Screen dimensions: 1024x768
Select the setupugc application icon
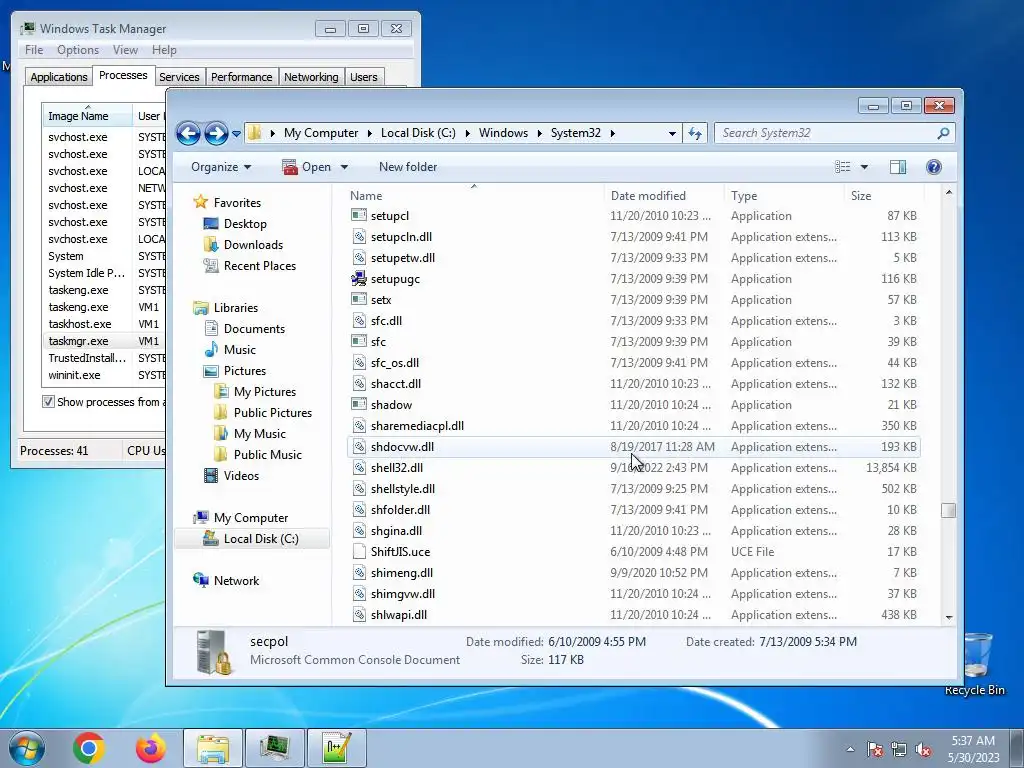[359, 279]
